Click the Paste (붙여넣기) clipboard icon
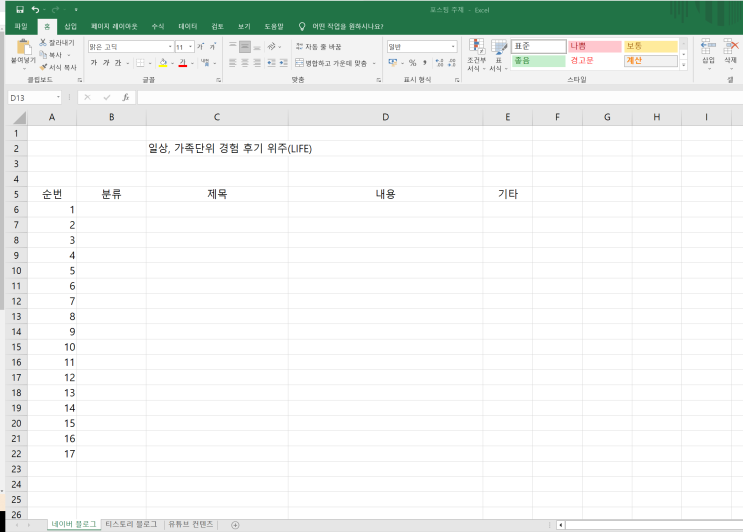Viewport: 743px width, 532px height. (24, 47)
